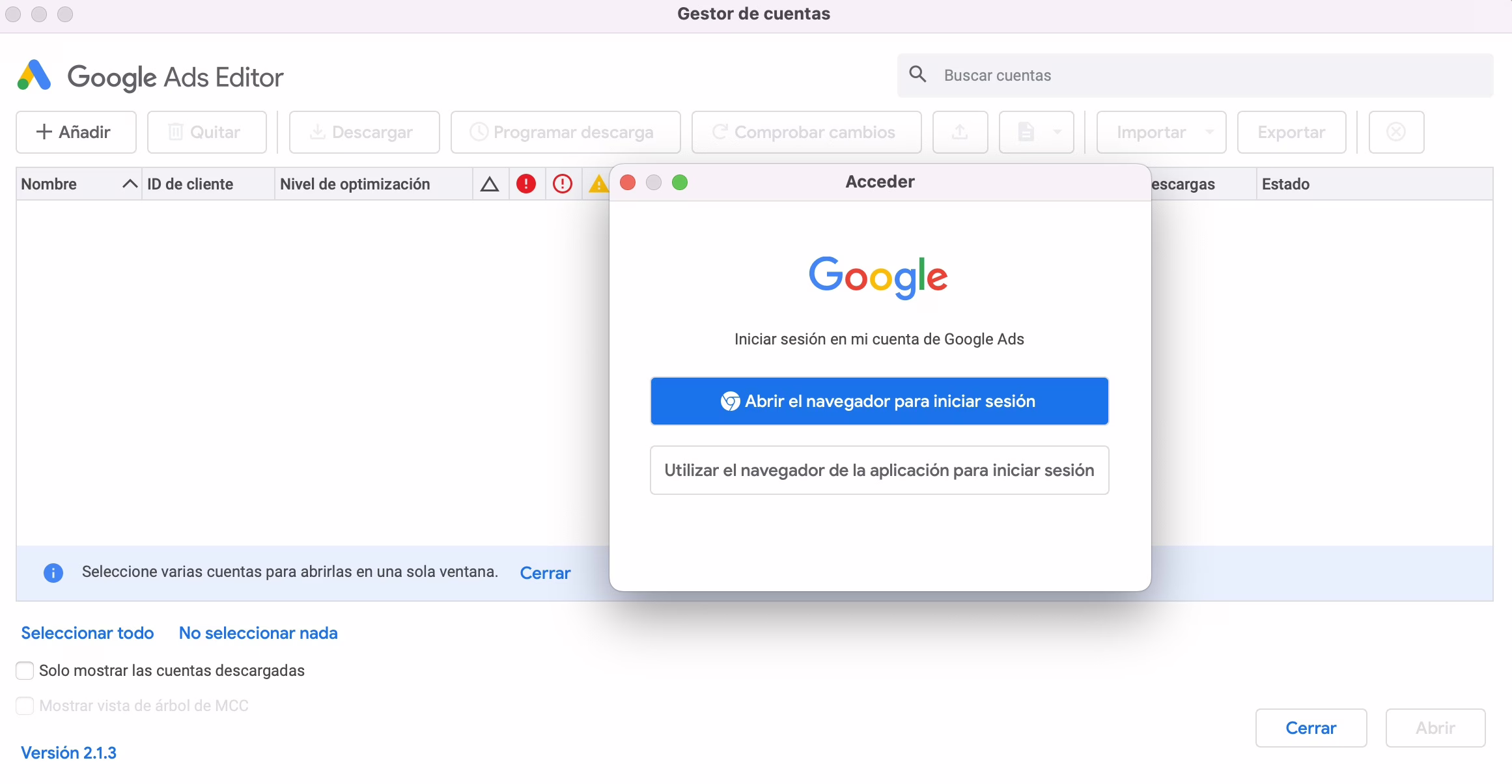The width and height of the screenshot is (1512, 784).
Task: Expand the Importar dropdown arrow
Action: tap(1209, 132)
